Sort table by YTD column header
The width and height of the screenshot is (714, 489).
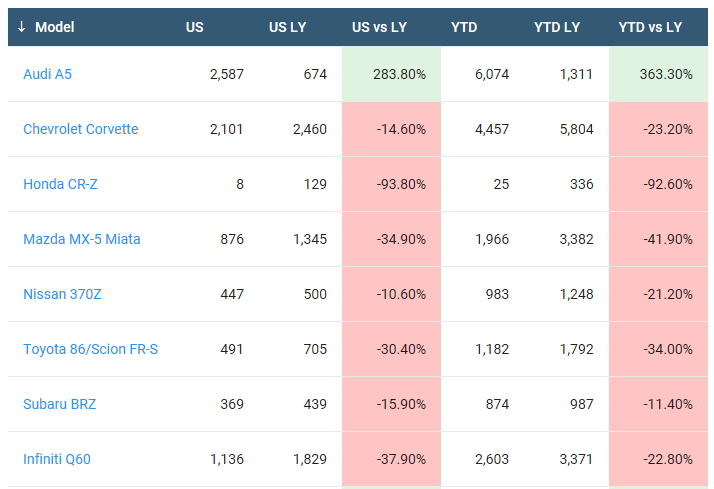coord(464,27)
